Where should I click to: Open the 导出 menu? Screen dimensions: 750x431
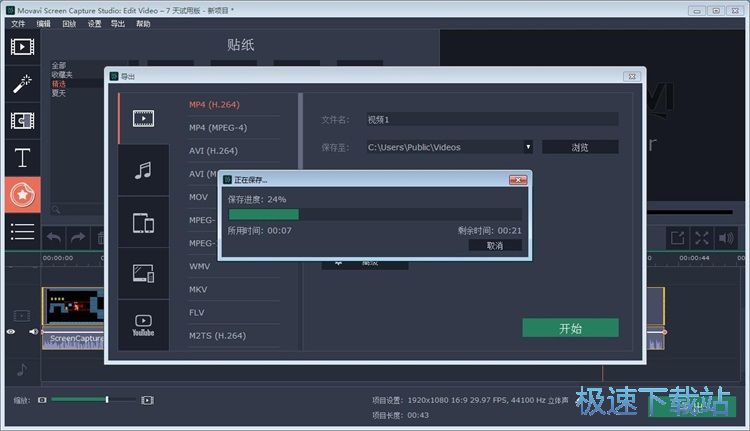[x=118, y=23]
